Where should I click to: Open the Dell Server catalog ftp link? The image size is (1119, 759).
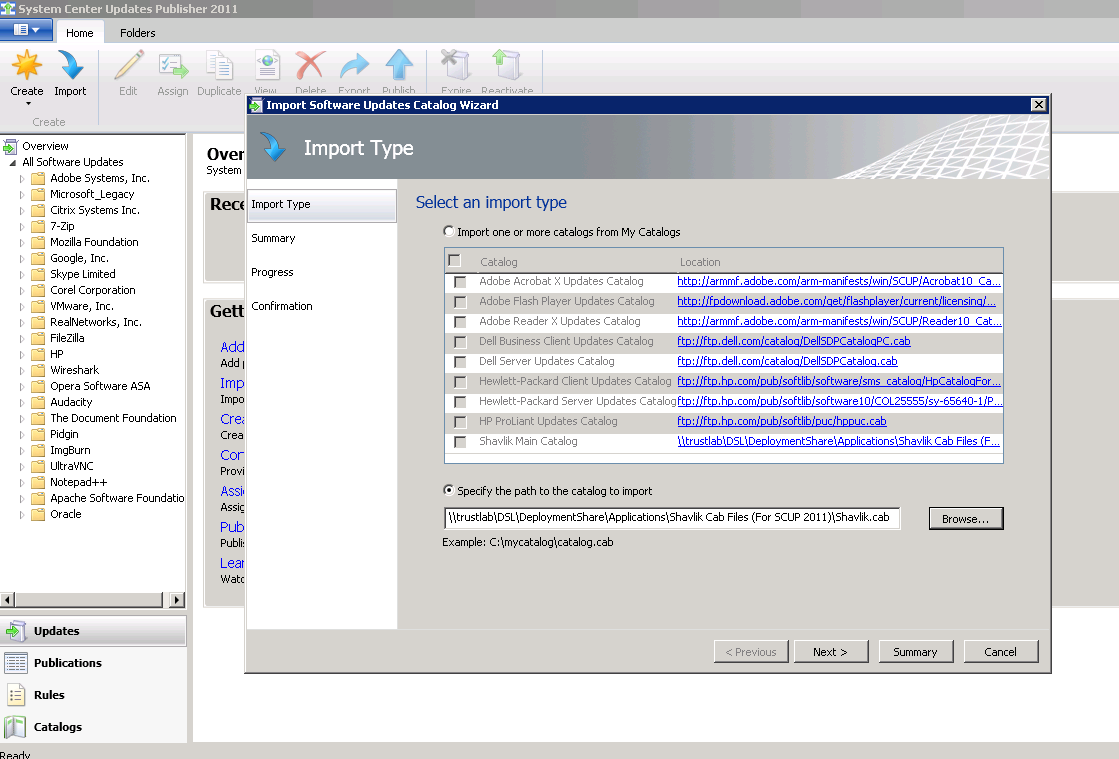coord(787,361)
